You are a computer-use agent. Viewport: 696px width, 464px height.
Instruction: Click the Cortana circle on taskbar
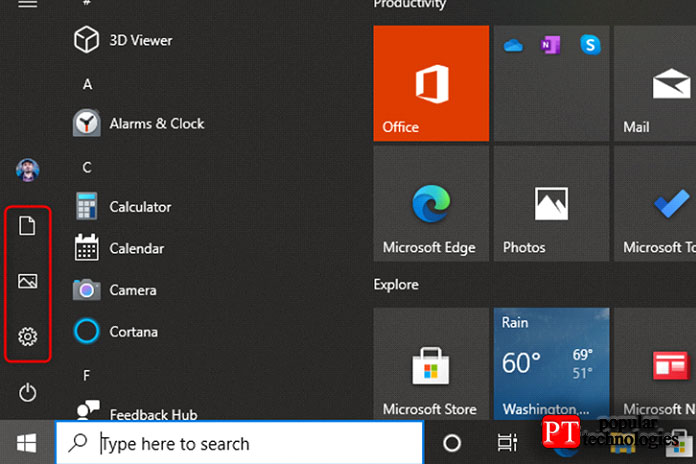[452, 443]
